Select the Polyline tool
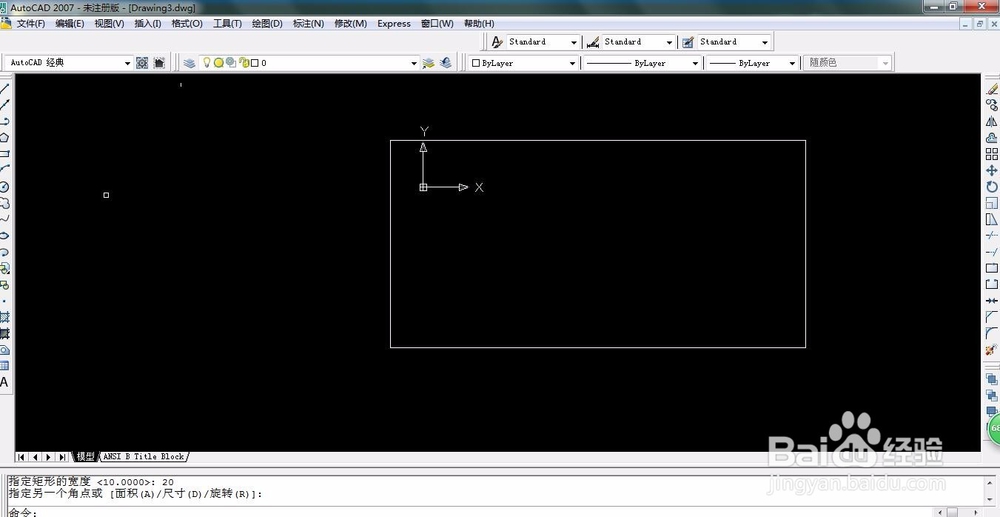Screen dimensions: 1000x517 coord(4,121)
